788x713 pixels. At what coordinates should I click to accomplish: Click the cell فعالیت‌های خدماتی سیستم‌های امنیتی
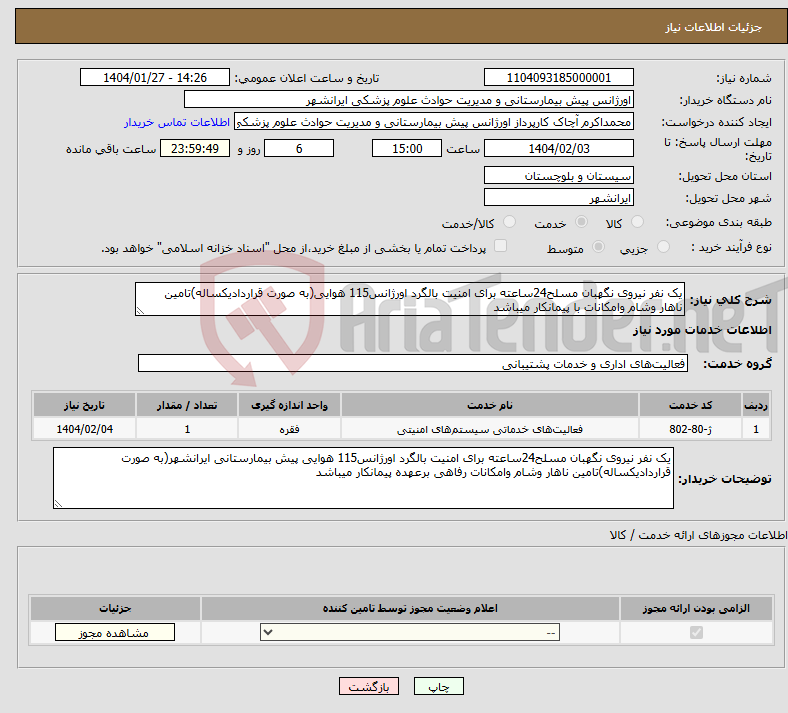point(489,429)
